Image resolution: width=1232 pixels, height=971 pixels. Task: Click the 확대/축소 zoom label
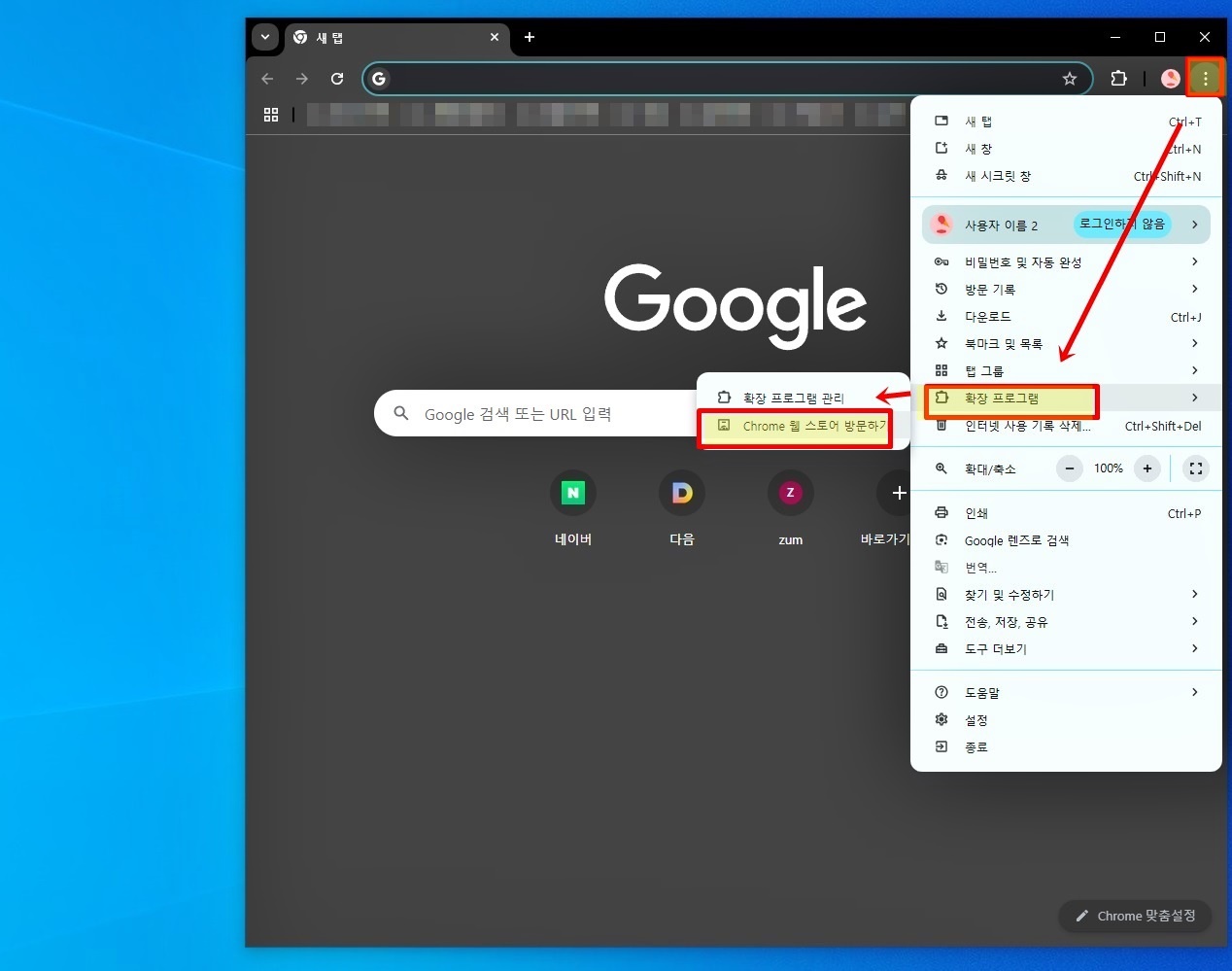pyautogui.click(x=990, y=469)
